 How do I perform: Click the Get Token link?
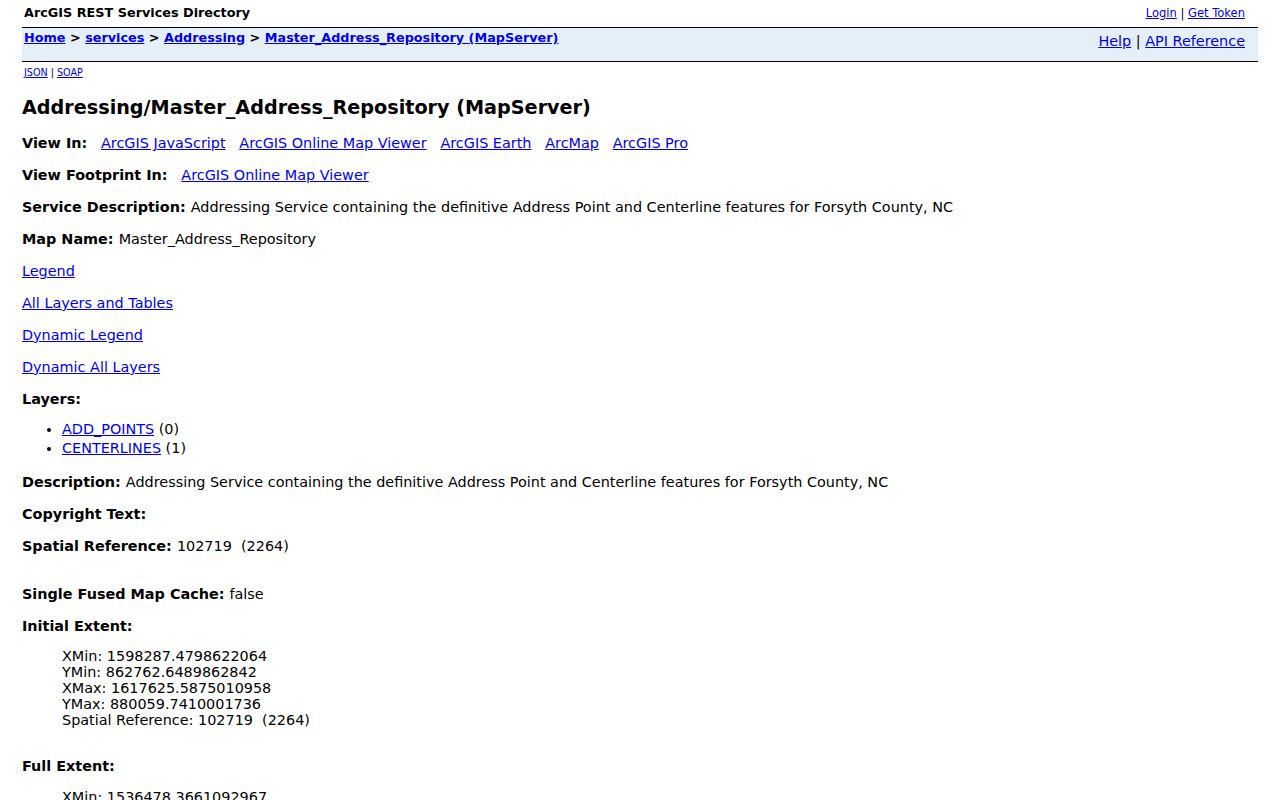(1216, 13)
